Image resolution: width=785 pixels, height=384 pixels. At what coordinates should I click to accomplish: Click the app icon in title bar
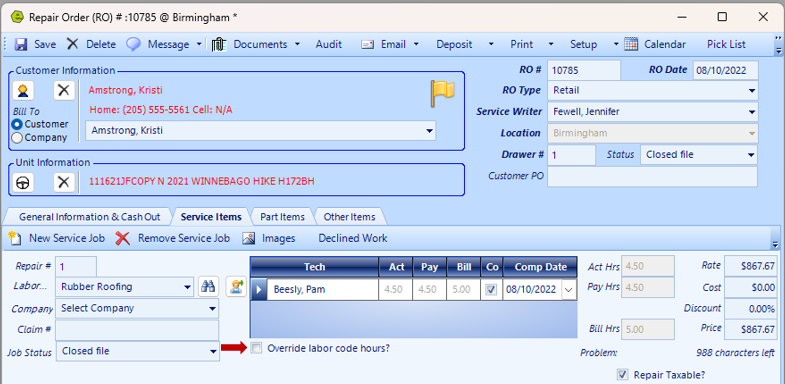pyautogui.click(x=17, y=17)
